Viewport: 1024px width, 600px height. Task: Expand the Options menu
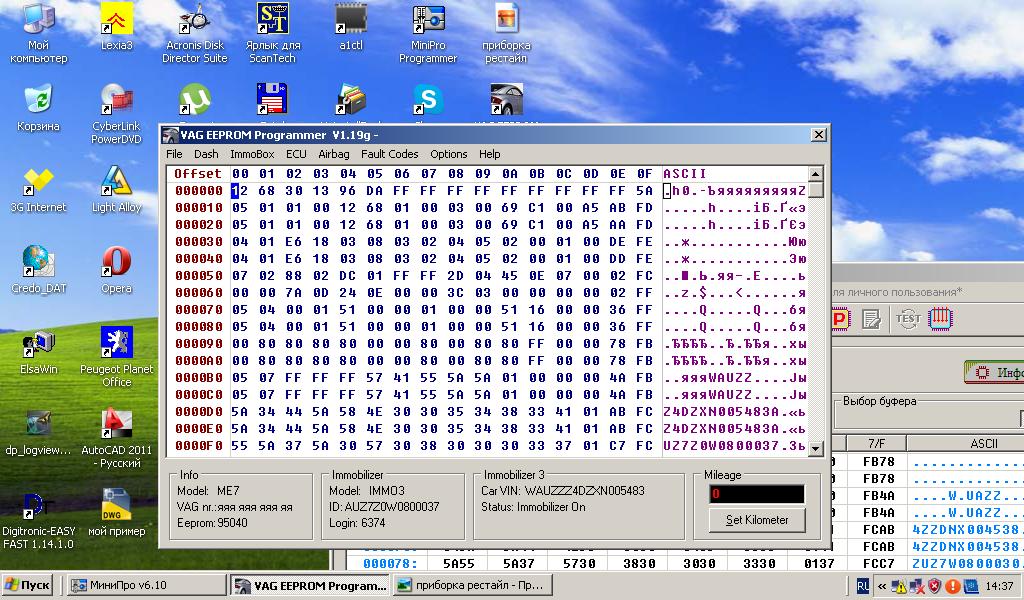pos(449,154)
